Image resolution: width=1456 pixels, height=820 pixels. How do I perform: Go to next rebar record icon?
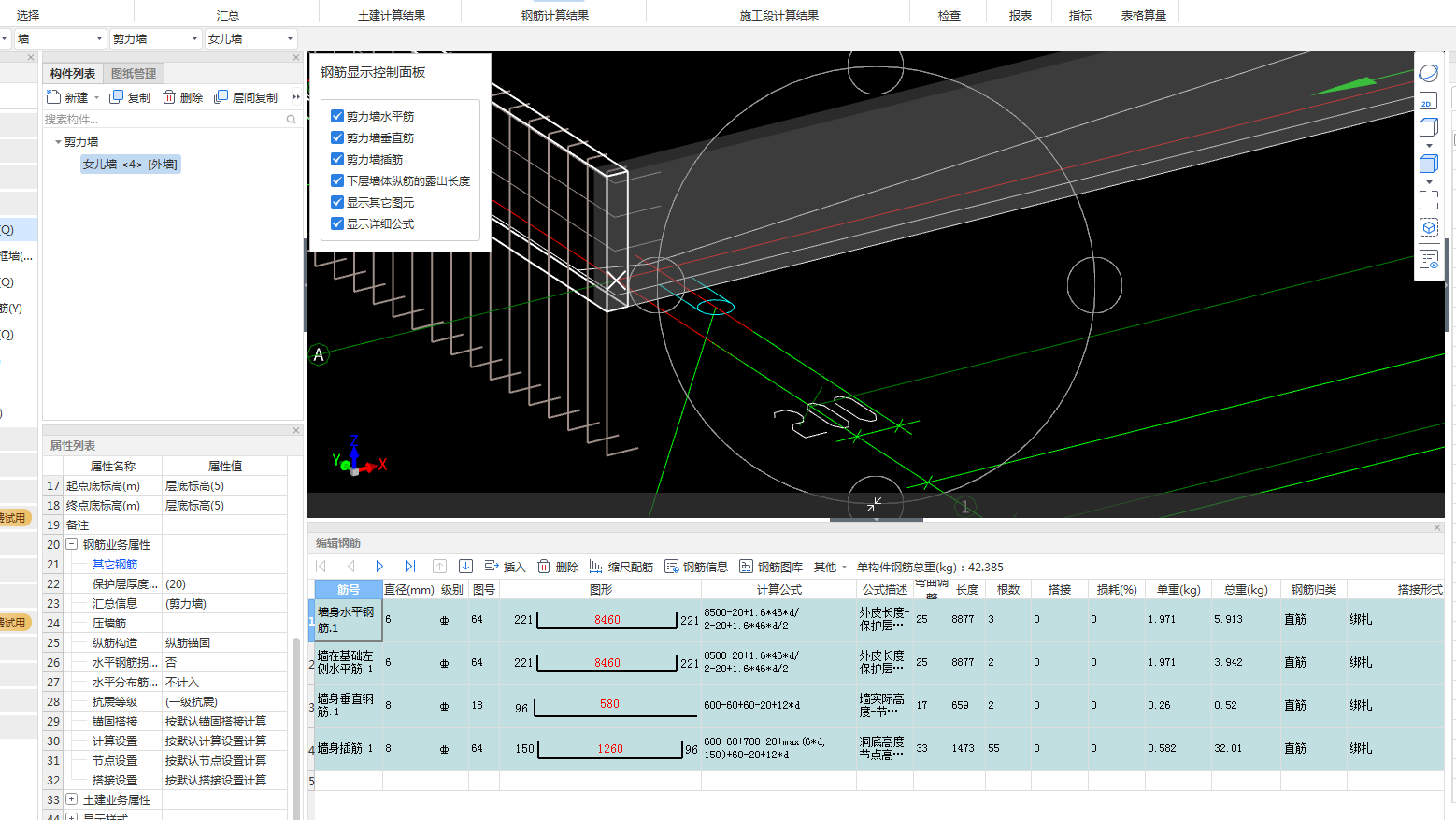coord(379,567)
